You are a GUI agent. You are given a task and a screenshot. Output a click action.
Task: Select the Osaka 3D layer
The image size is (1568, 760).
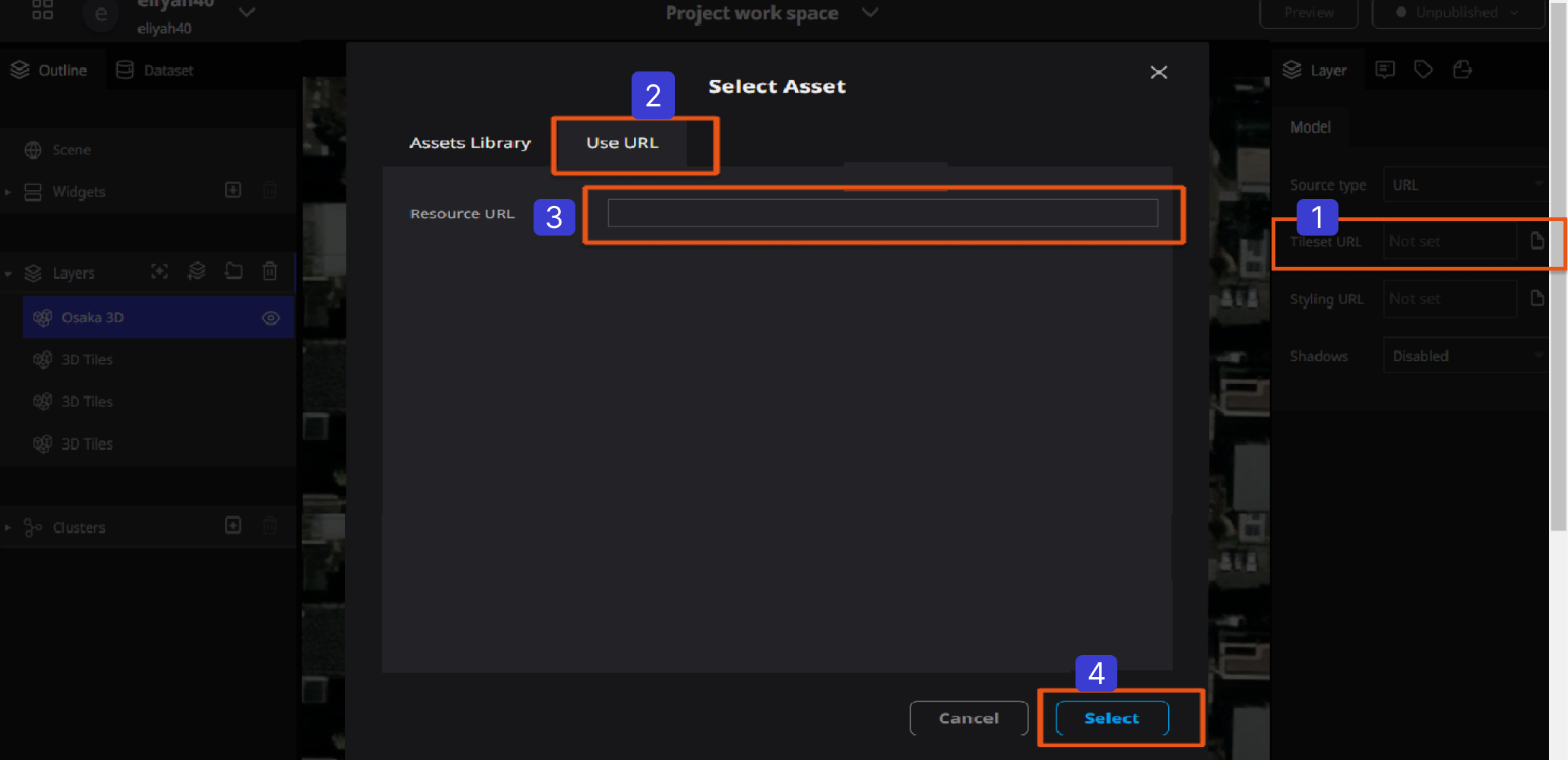158,318
